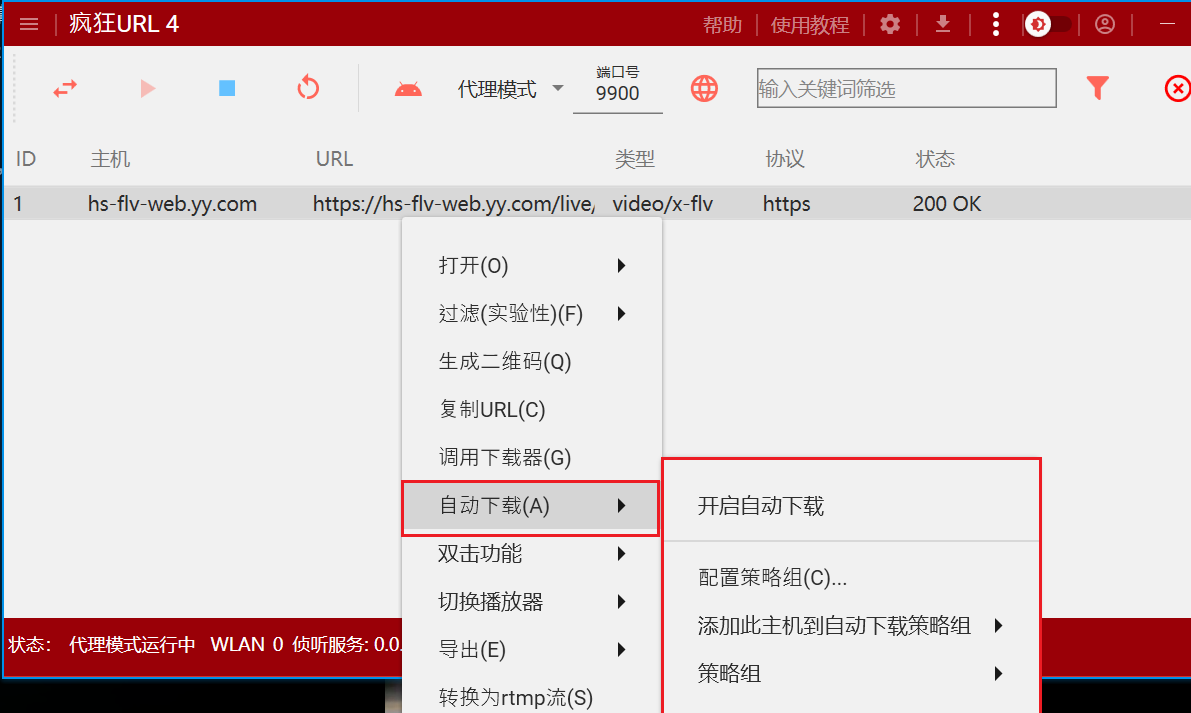Click 开启自动下载 in the submenu

761,506
